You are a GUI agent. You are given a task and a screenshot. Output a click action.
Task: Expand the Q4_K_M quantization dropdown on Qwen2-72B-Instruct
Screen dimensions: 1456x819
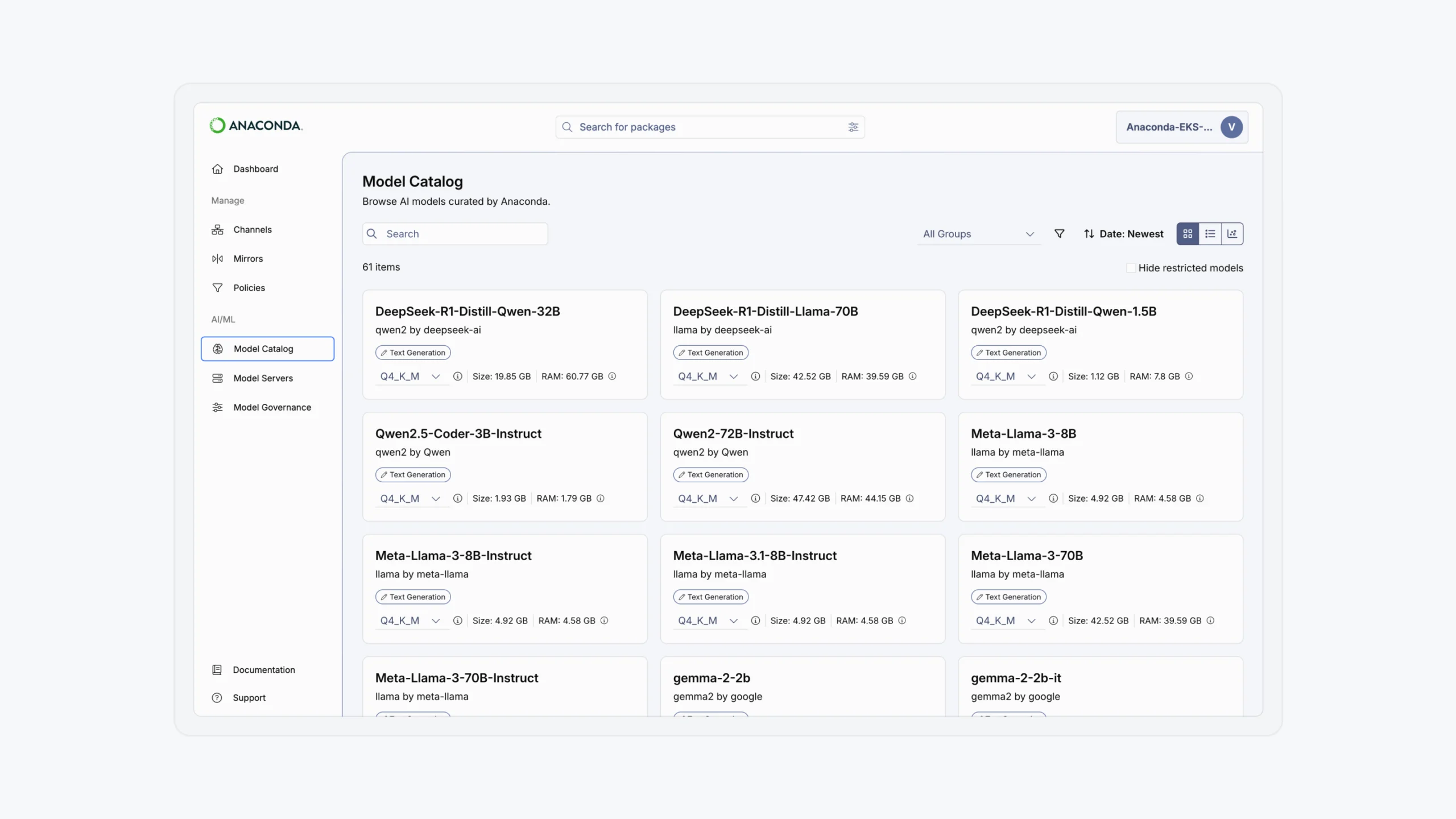click(735, 498)
